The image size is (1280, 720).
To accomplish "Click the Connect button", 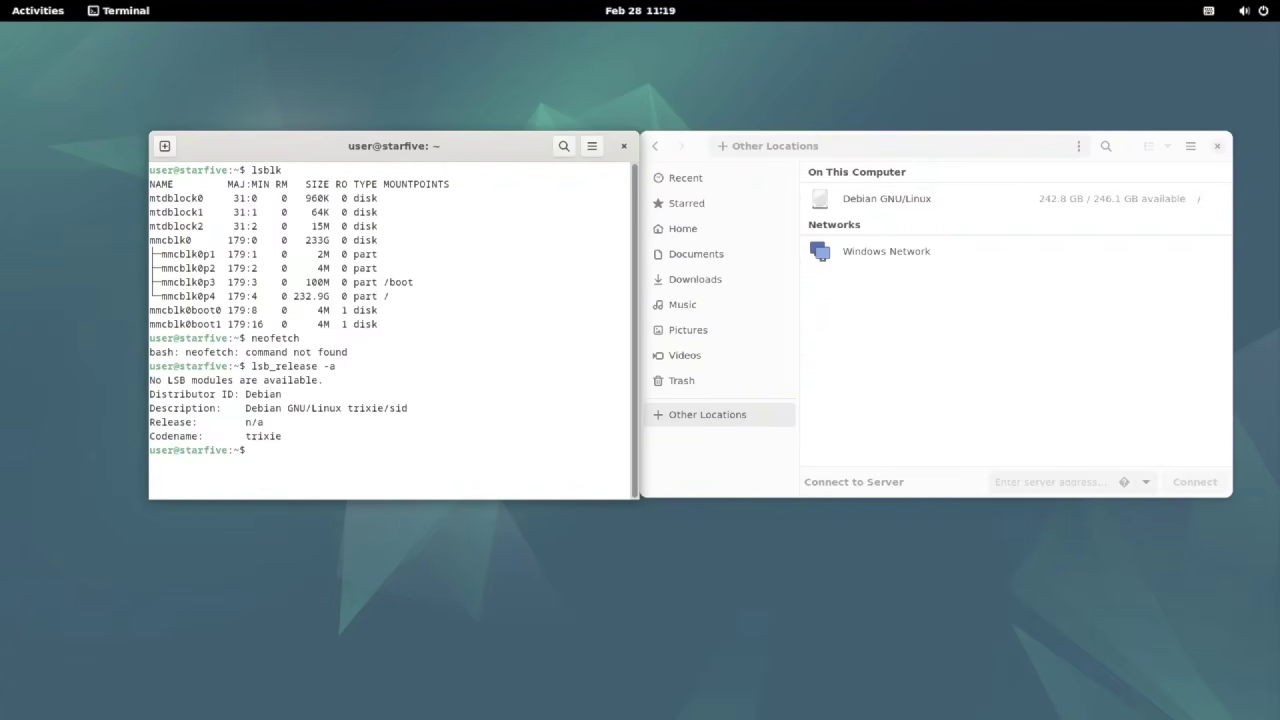I will (1195, 482).
